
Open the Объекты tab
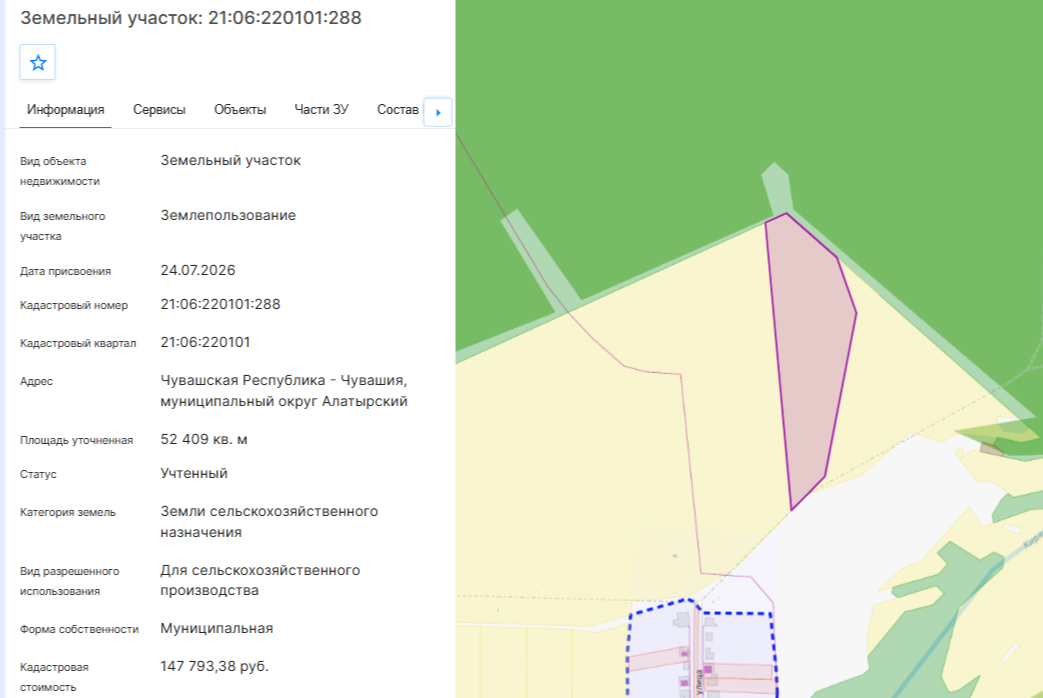pyautogui.click(x=240, y=110)
